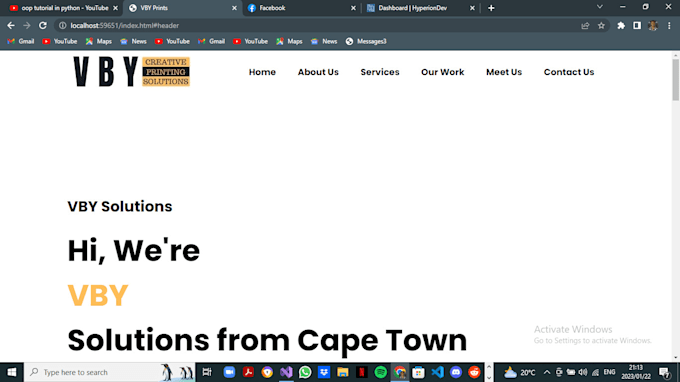Open Dropbox from taskbar
680x382 pixels.
(324, 372)
